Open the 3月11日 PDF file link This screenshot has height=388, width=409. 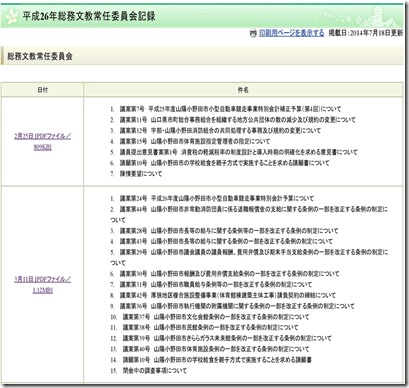pyautogui.click(x=43, y=285)
